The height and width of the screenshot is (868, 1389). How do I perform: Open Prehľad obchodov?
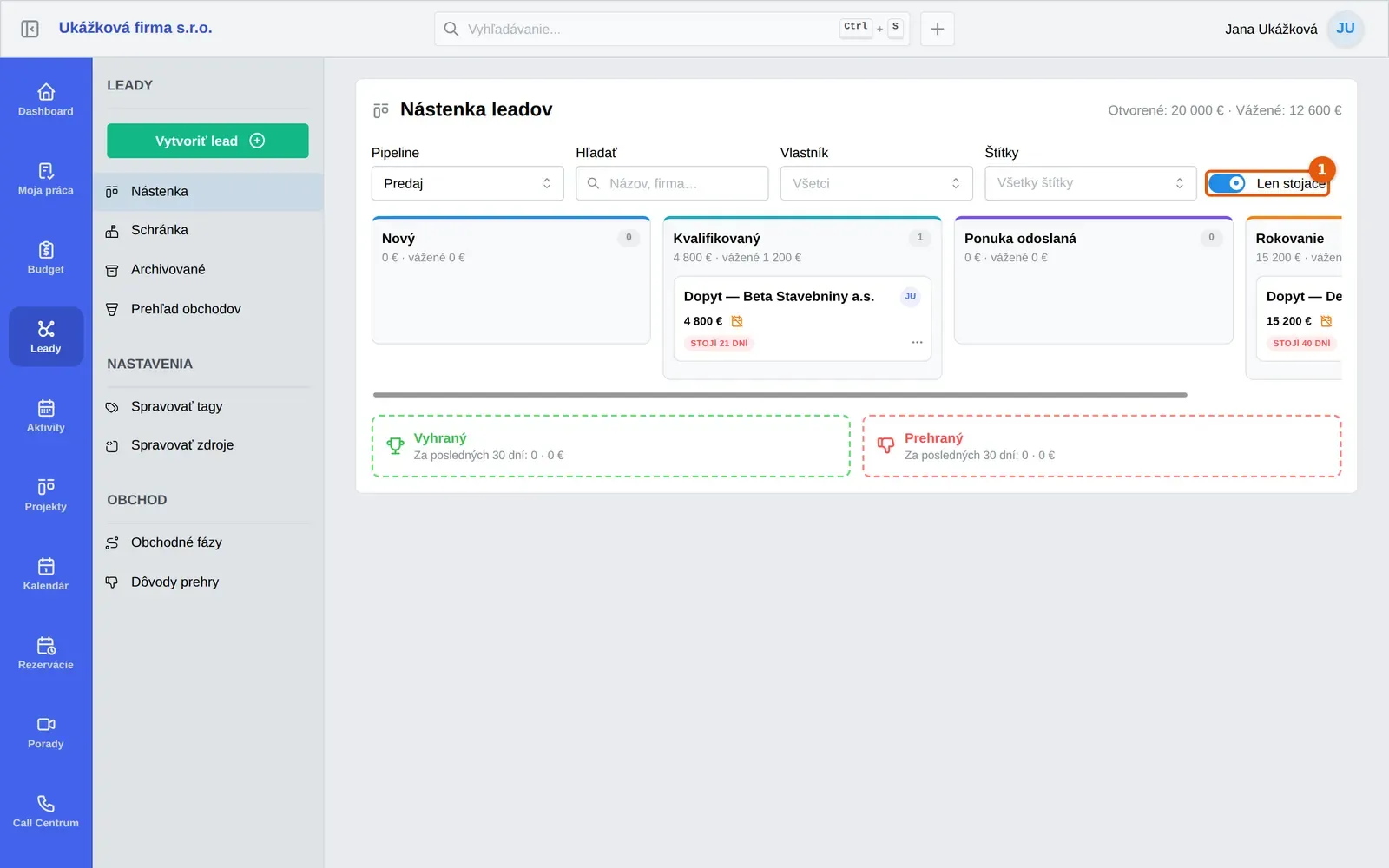tap(208, 309)
